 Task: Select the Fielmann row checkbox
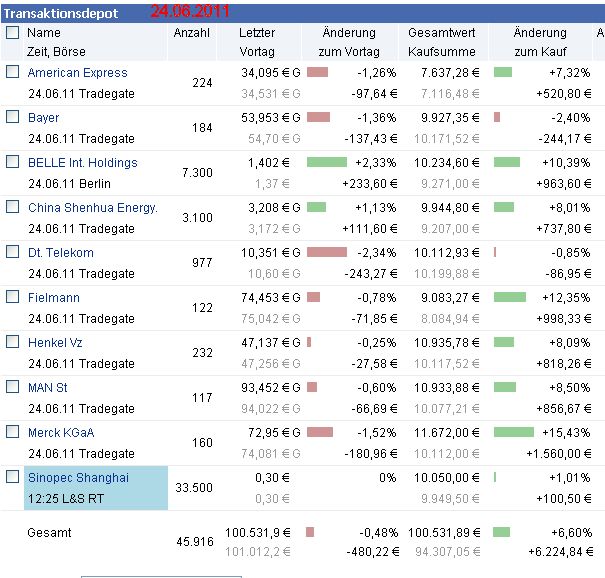point(12,297)
